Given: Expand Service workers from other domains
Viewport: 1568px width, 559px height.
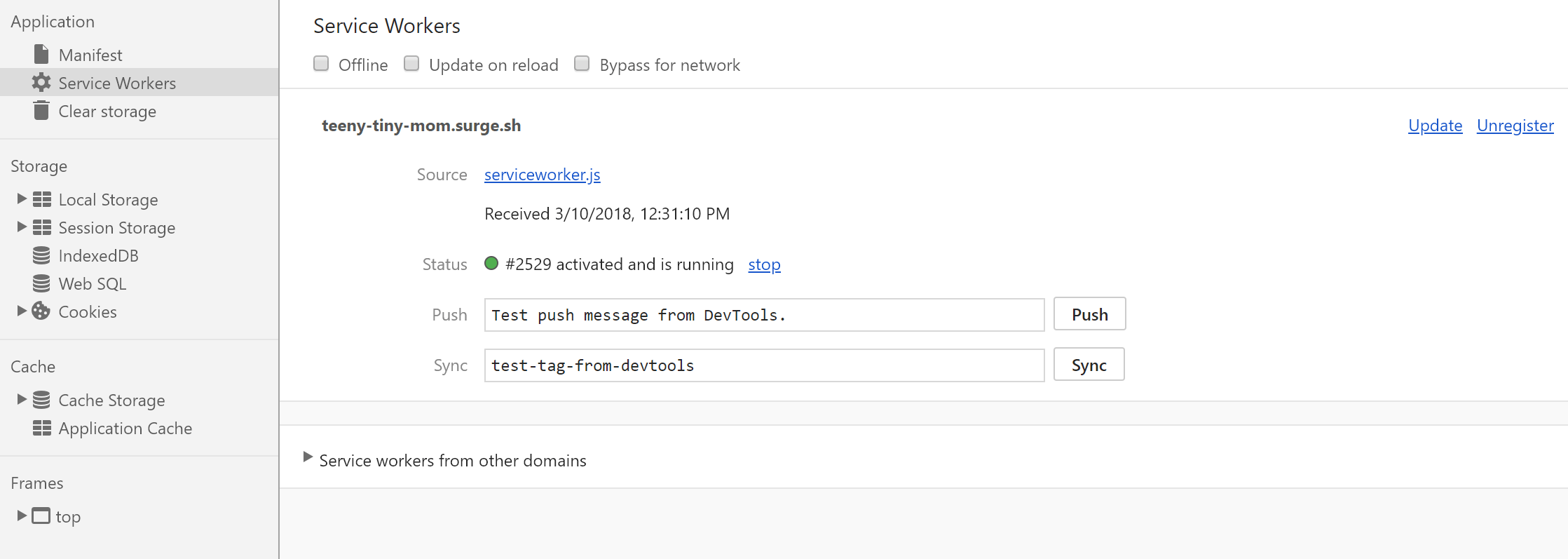Looking at the screenshot, I should click(308, 457).
